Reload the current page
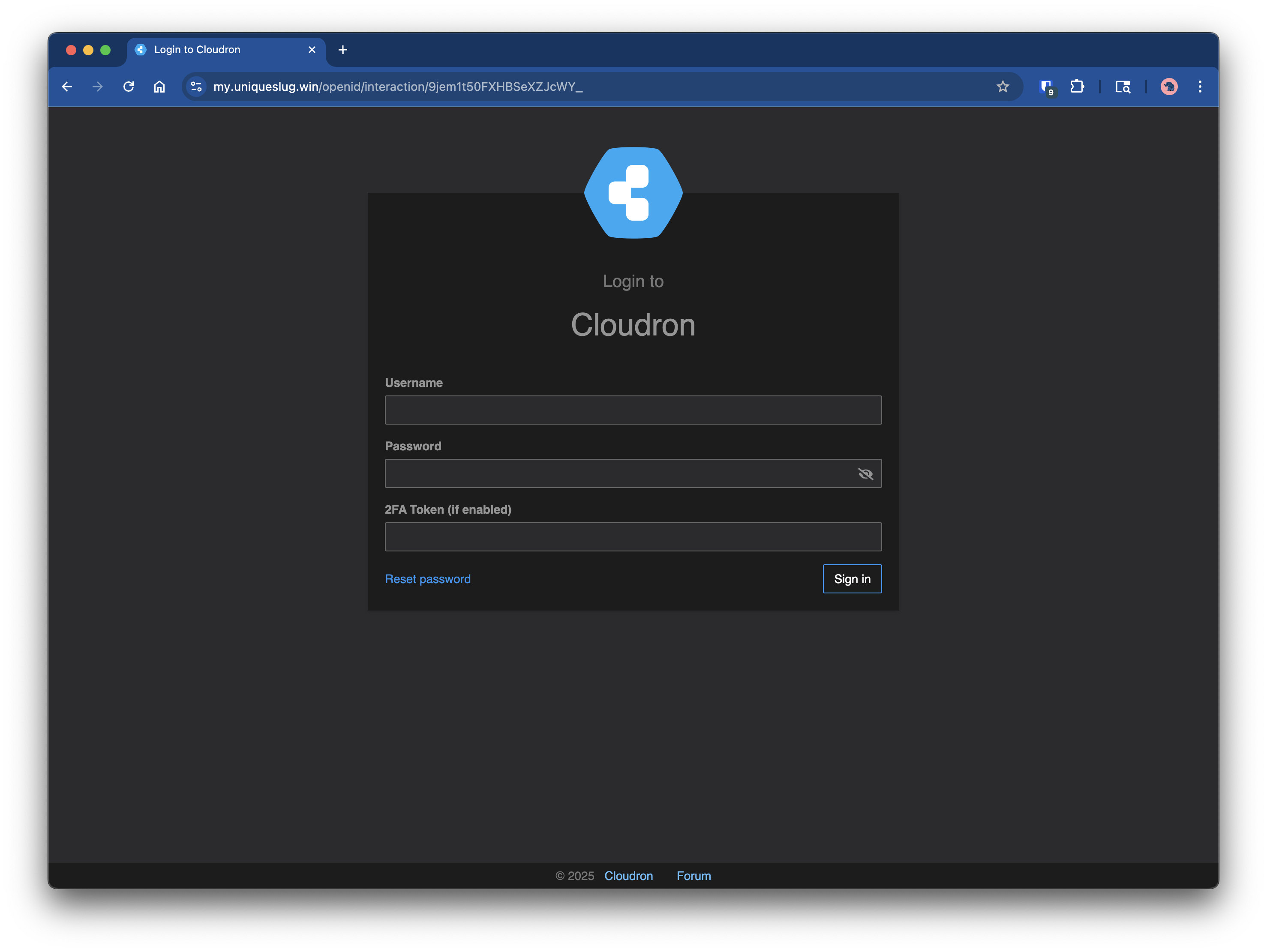This screenshot has width=1267, height=952. 129,87
